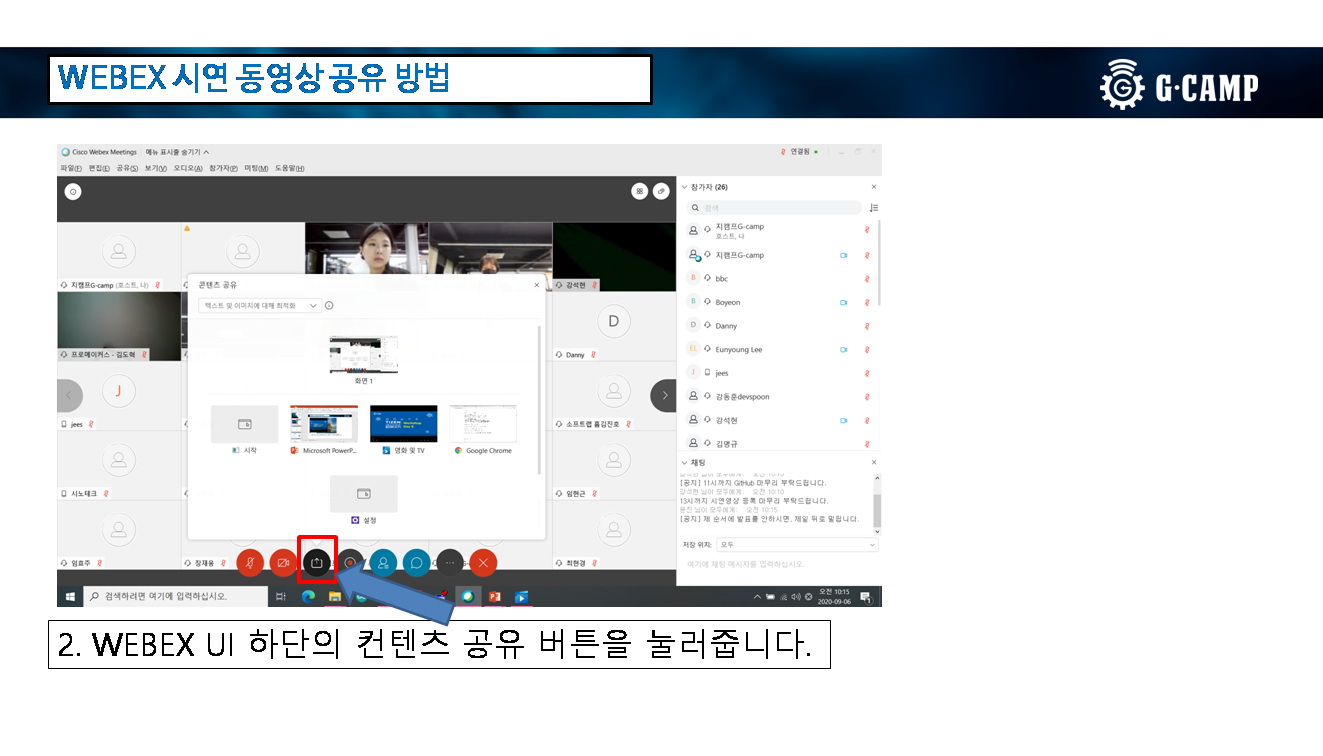Open the 오디오 menu
The image size is (1323, 756).
tap(188, 168)
